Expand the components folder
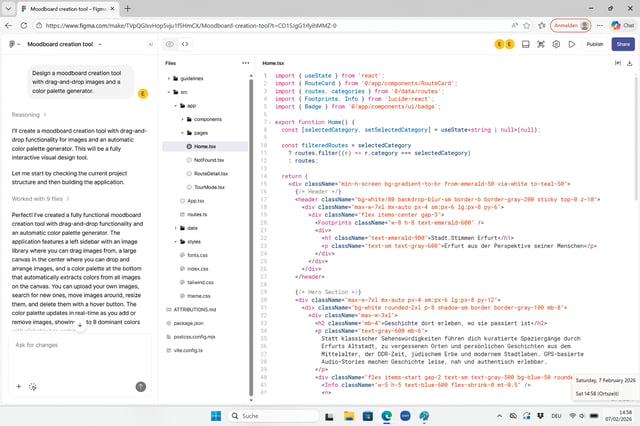The image size is (640, 426). point(182,119)
